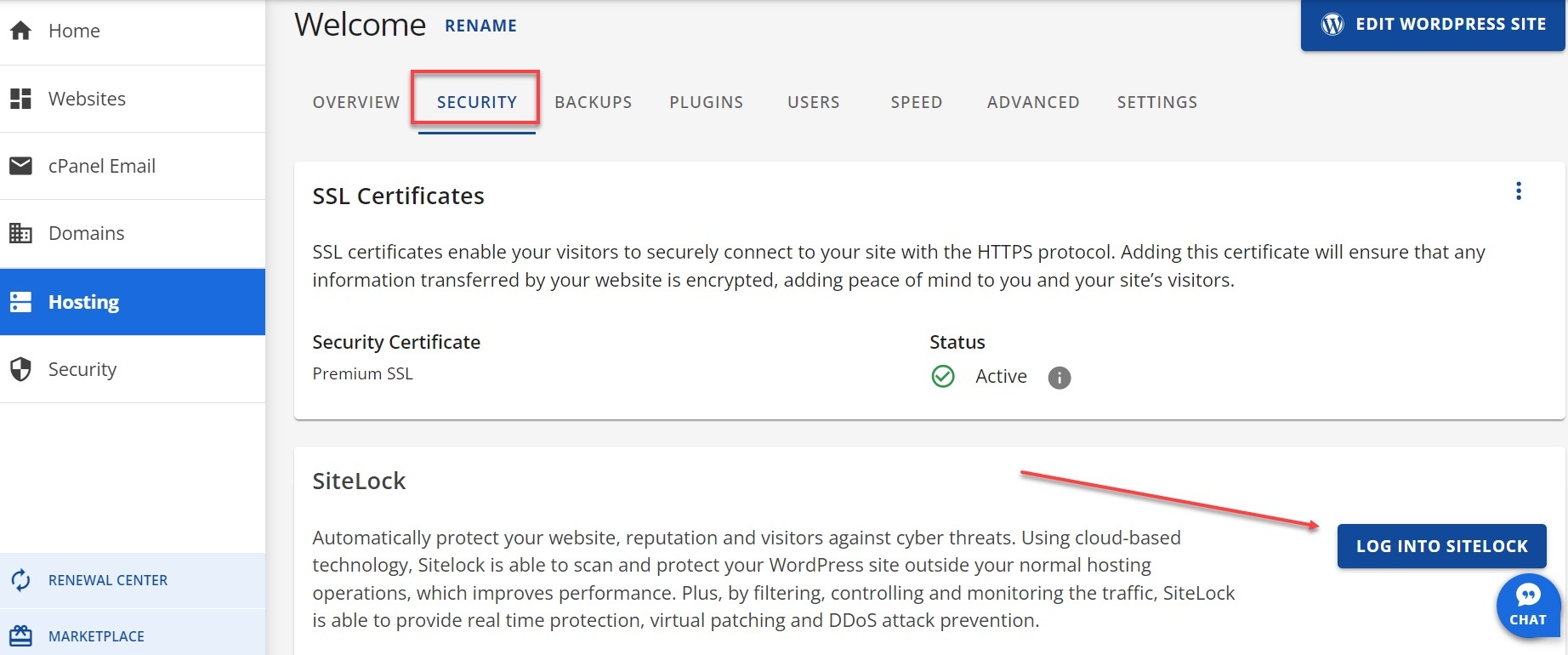This screenshot has width=1568, height=655.
Task: Open the Advanced tab
Action: [x=1032, y=102]
